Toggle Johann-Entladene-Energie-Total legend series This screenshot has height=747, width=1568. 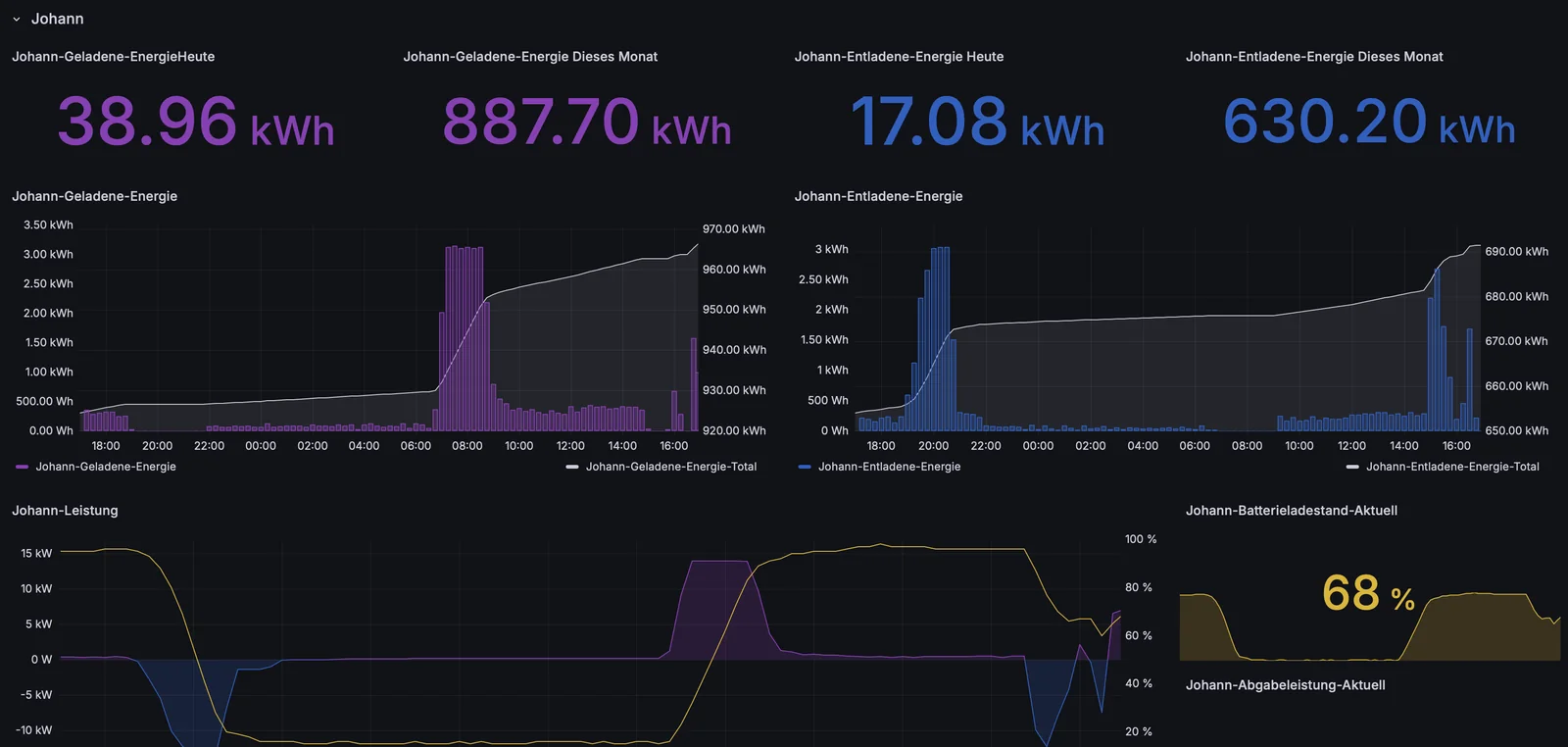(1452, 467)
